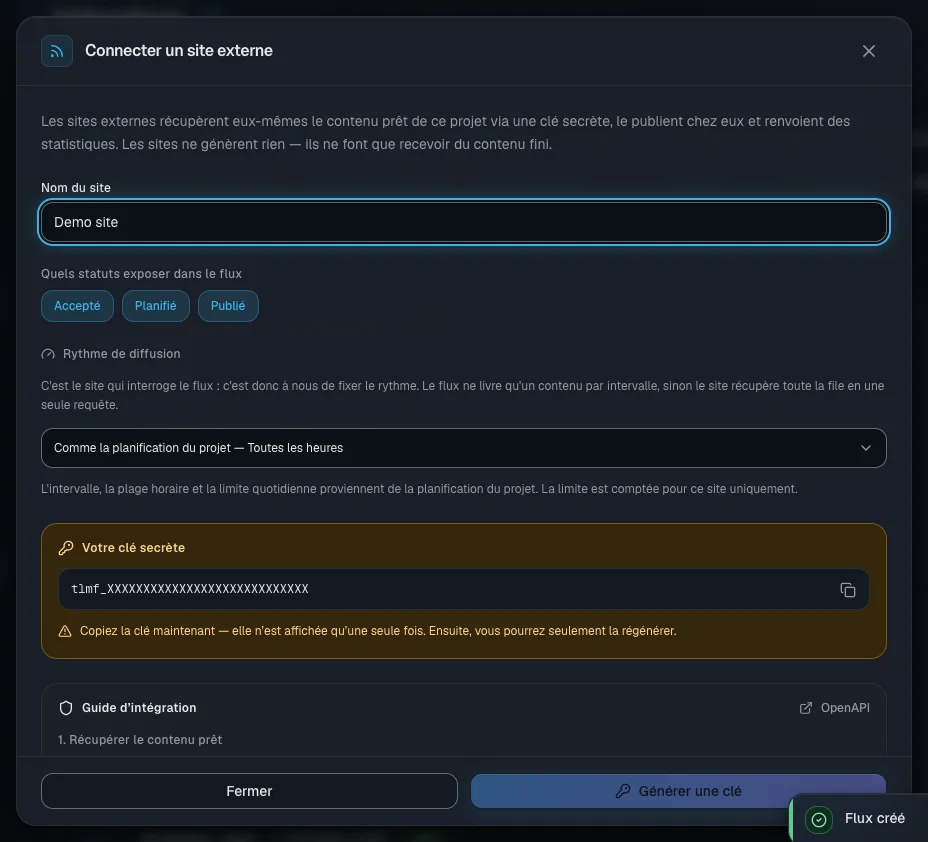The height and width of the screenshot is (842, 928).
Task: Click the warning triangle icon in key notice
Action: pyautogui.click(x=65, y=631)
